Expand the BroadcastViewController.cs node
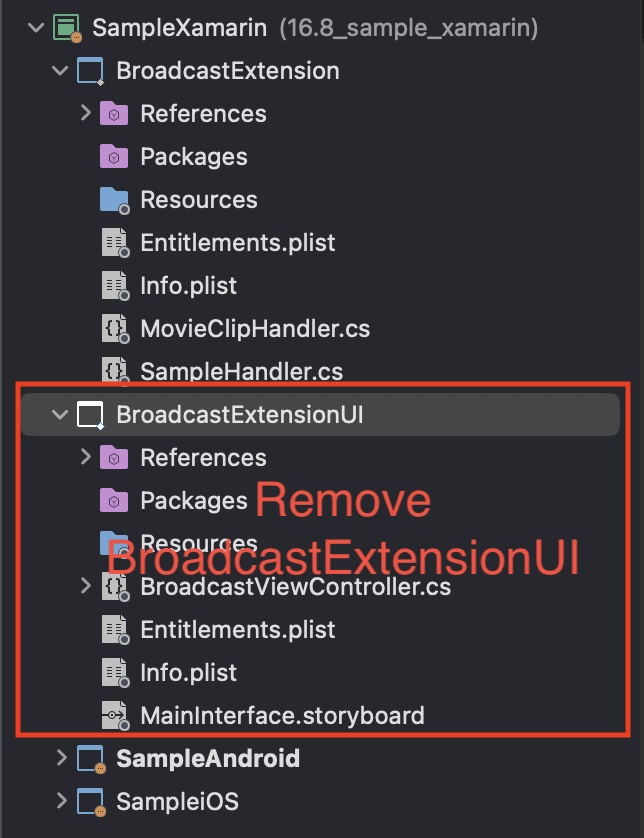 point(86,586)
